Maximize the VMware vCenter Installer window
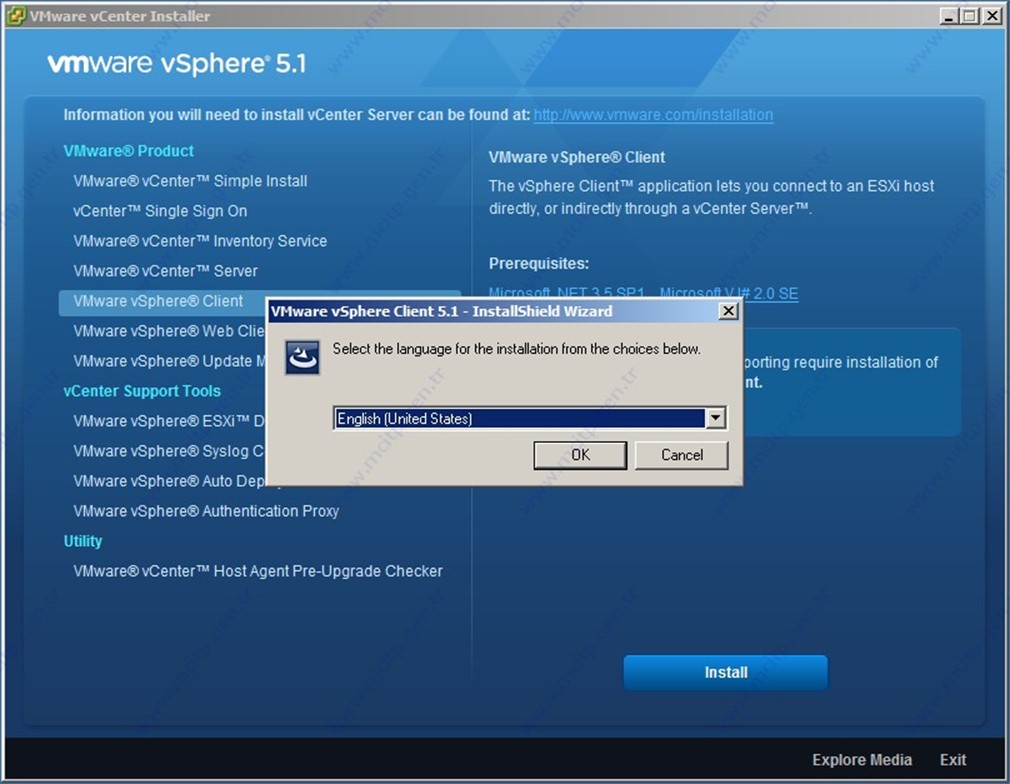 click(x=969, y=16)
